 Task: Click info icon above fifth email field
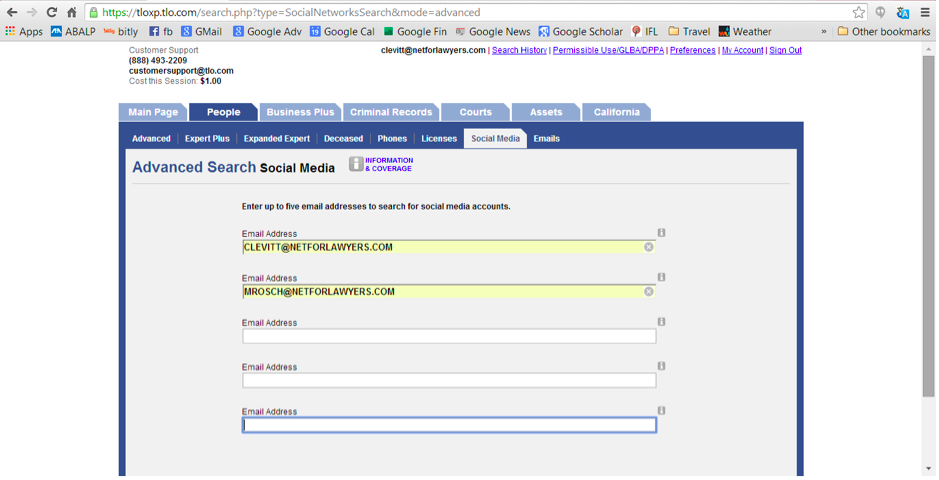(661, 411)
